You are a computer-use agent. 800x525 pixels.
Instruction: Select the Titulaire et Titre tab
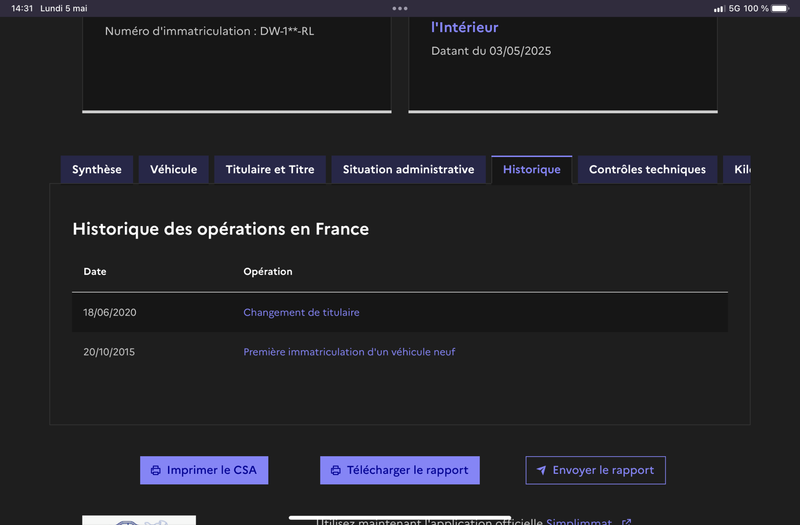[270, 170]
